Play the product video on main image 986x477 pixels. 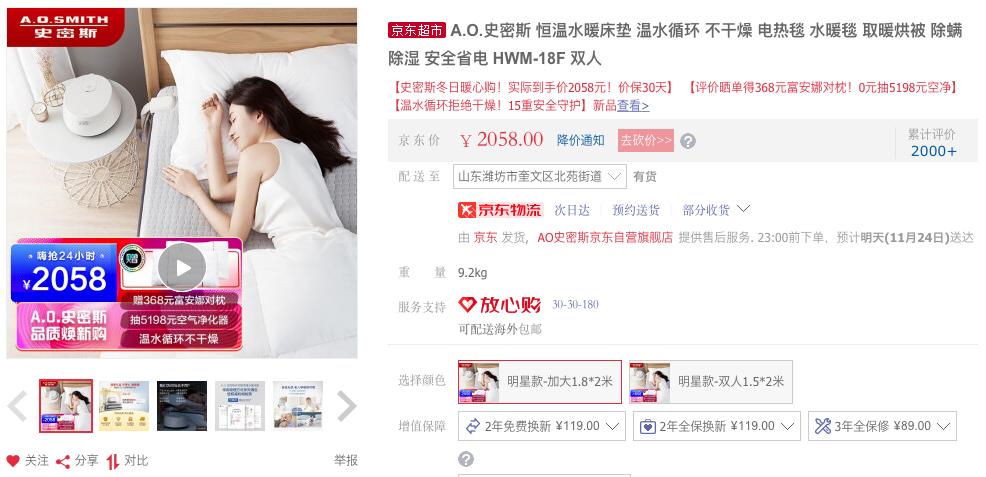pos(182,268)
